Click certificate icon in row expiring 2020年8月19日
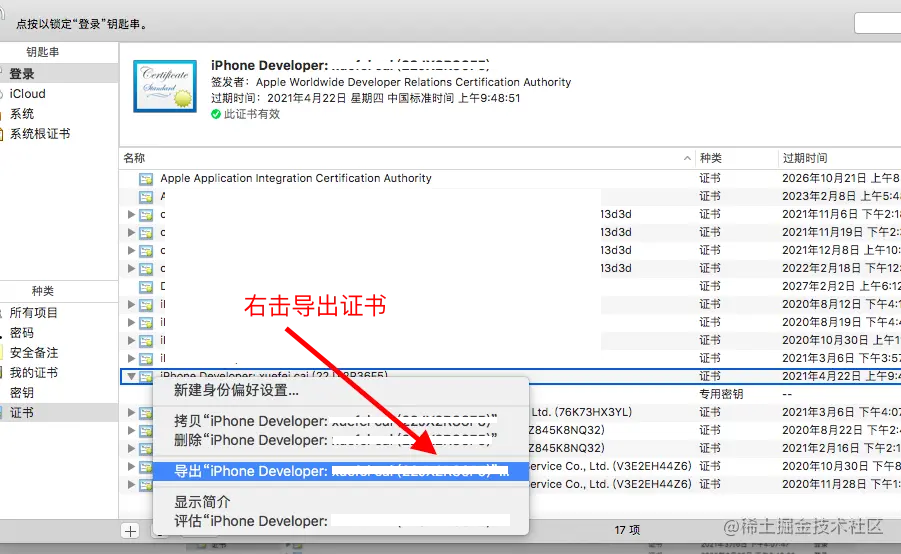This screenshot has width=901, height=554. click(146, 322)
